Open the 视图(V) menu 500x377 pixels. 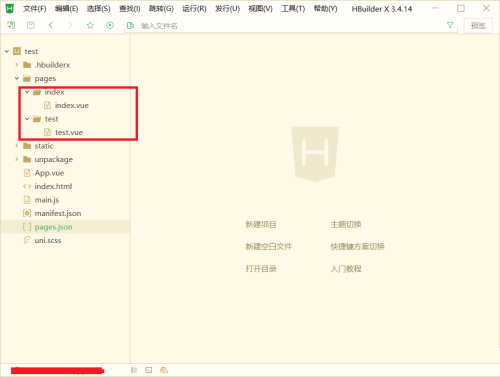click(260, 9)
